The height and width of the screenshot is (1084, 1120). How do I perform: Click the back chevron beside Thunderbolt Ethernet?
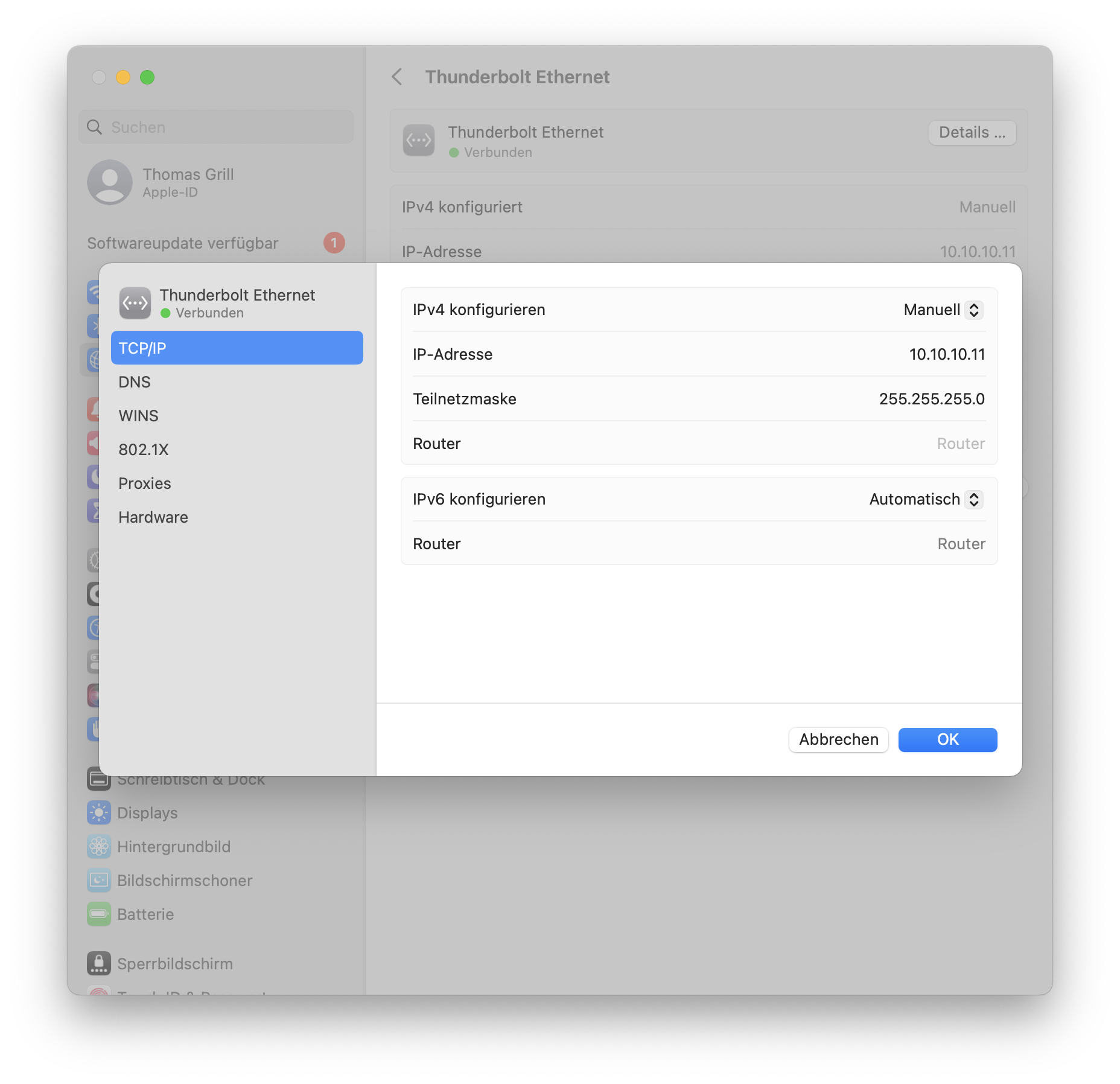pos(398,77)
